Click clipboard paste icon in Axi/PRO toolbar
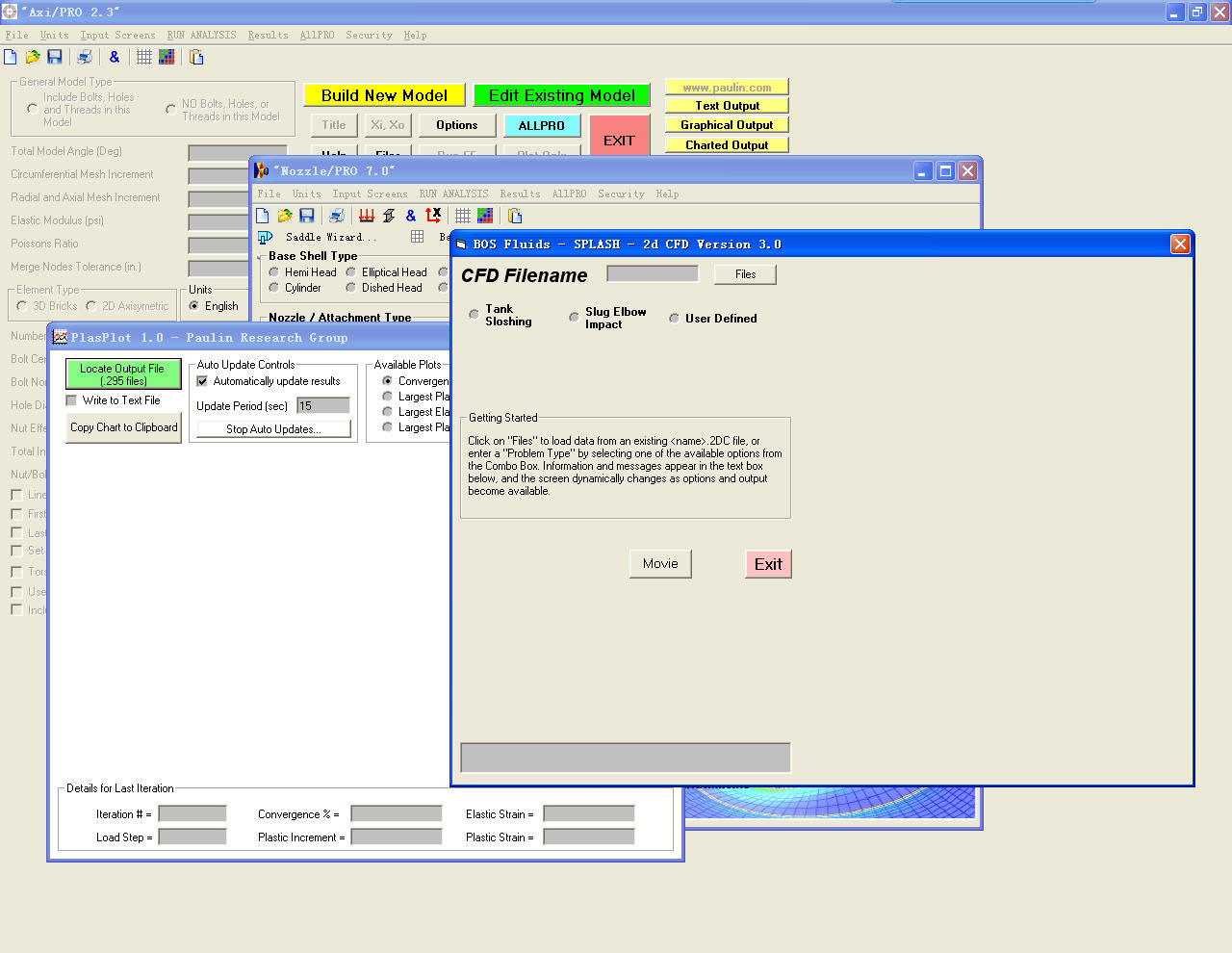 [196, 57]
